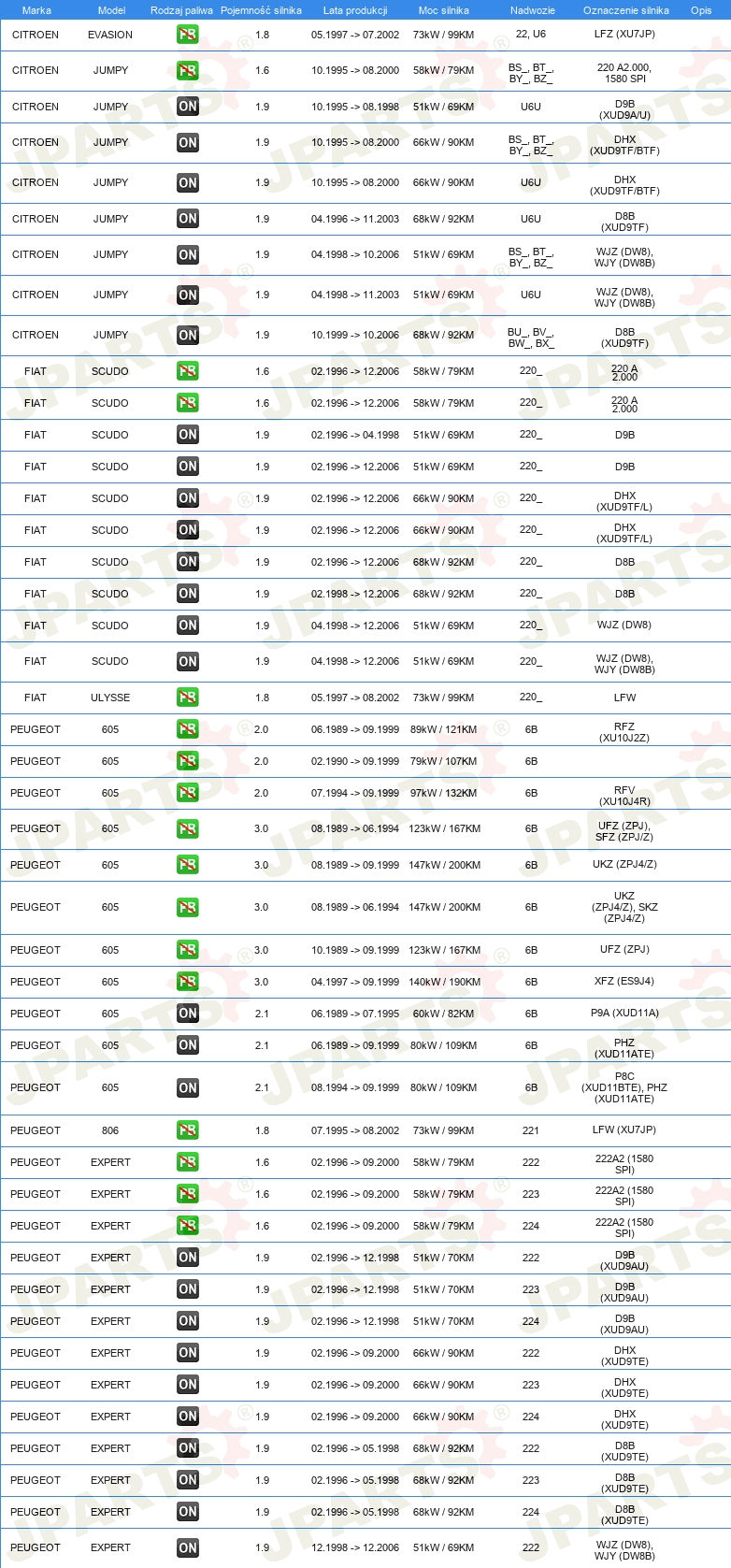This screenshot has height=1568, width=731.
Task: Click the petrol icon for Peugeot 605 RFV (XU10J4R)
Action: 188,793
